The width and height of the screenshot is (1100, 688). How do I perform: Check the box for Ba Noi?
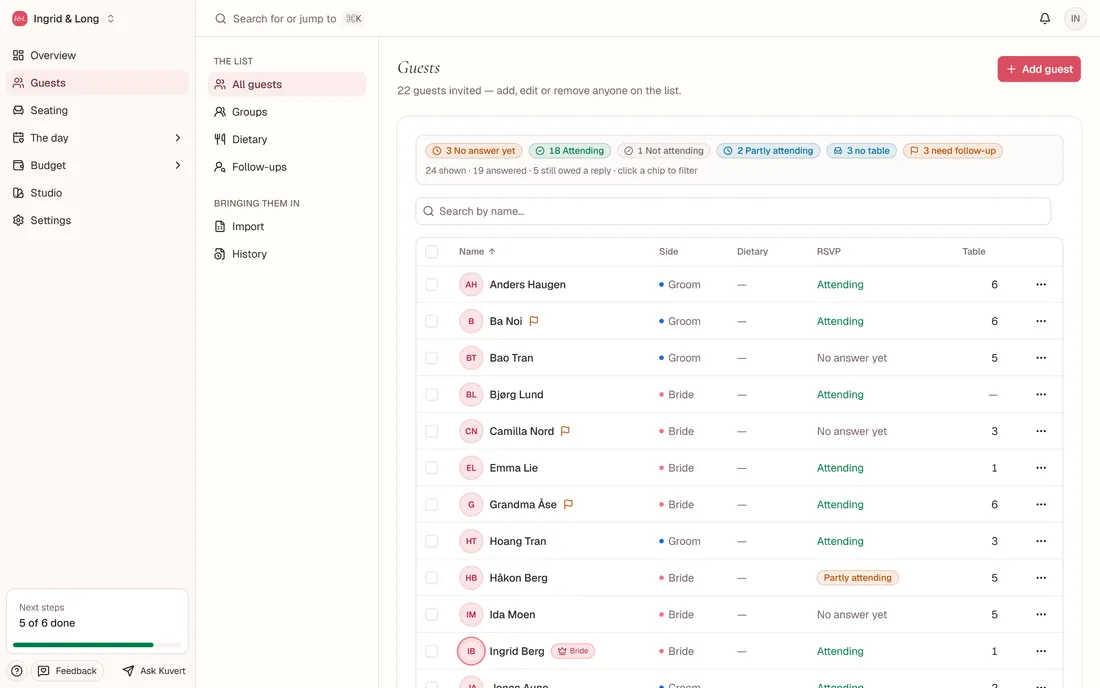pyautogui.click(x=431, y=321)
